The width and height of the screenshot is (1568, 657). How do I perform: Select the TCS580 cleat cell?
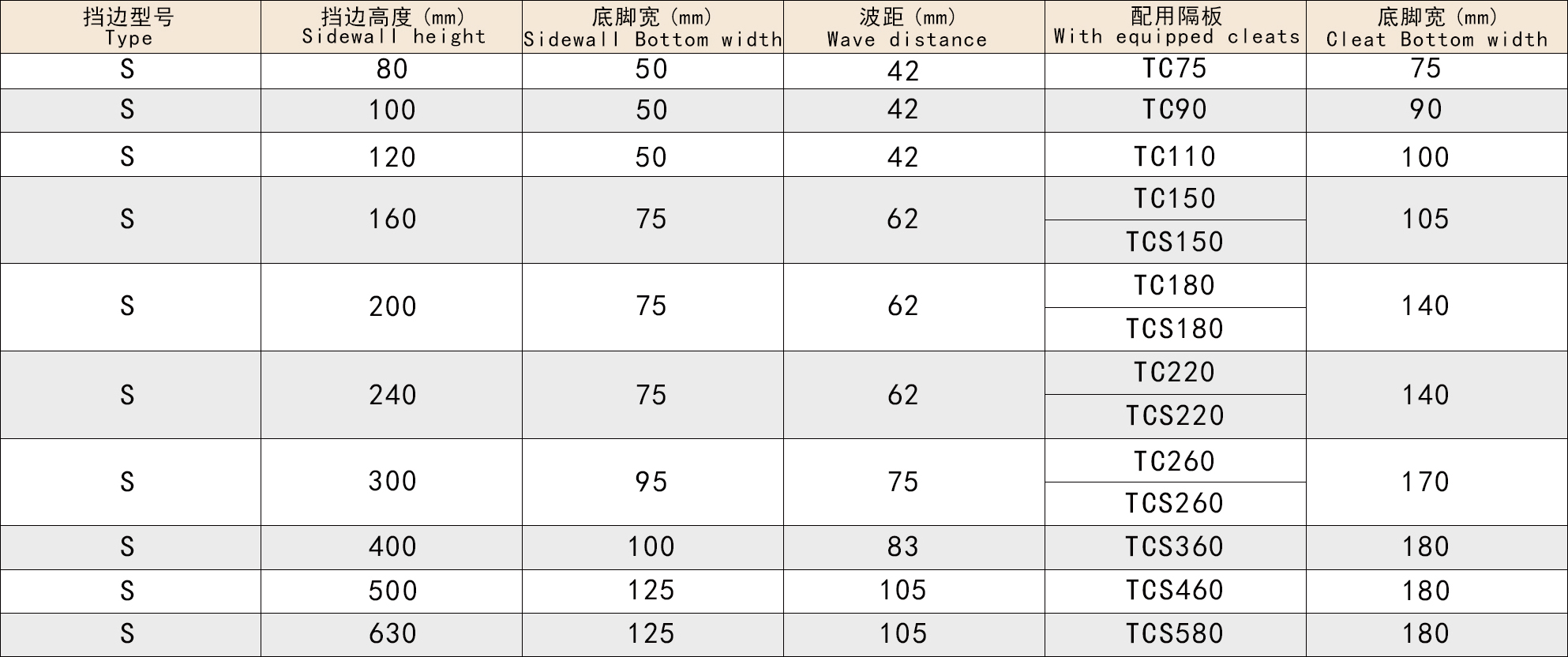click(1175, 633)
